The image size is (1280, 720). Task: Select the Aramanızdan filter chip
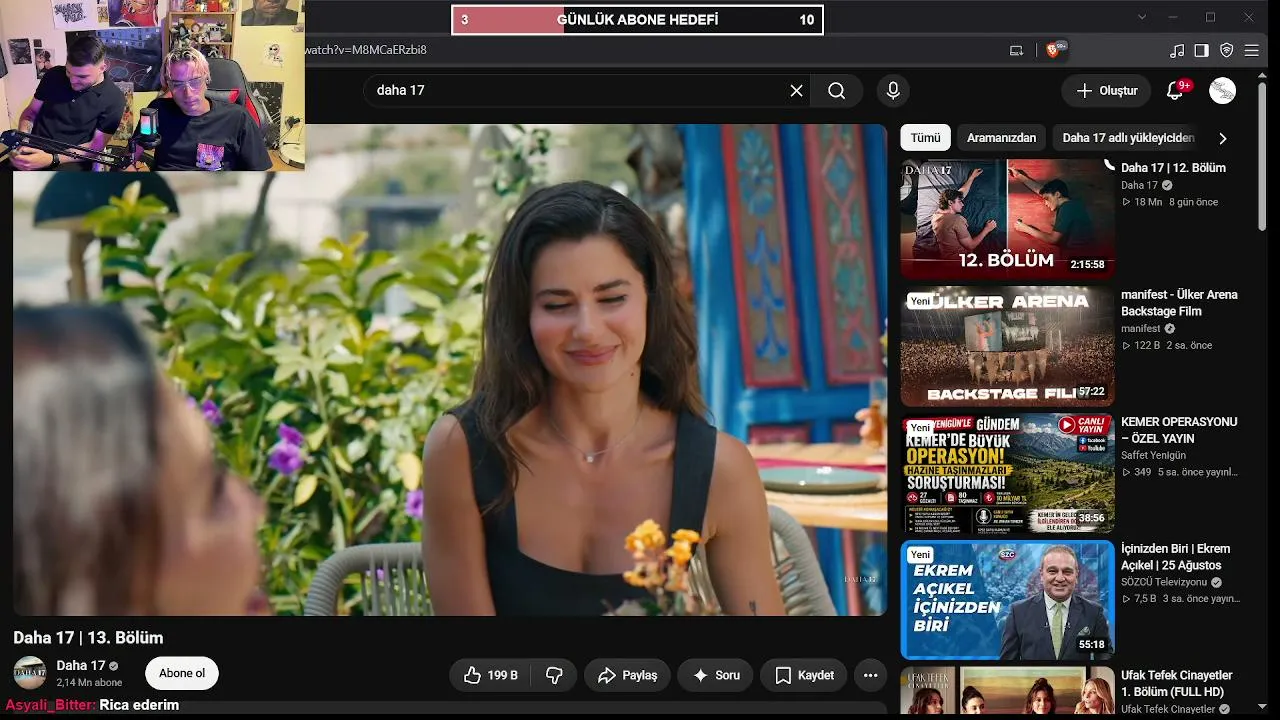point(1001,138)
